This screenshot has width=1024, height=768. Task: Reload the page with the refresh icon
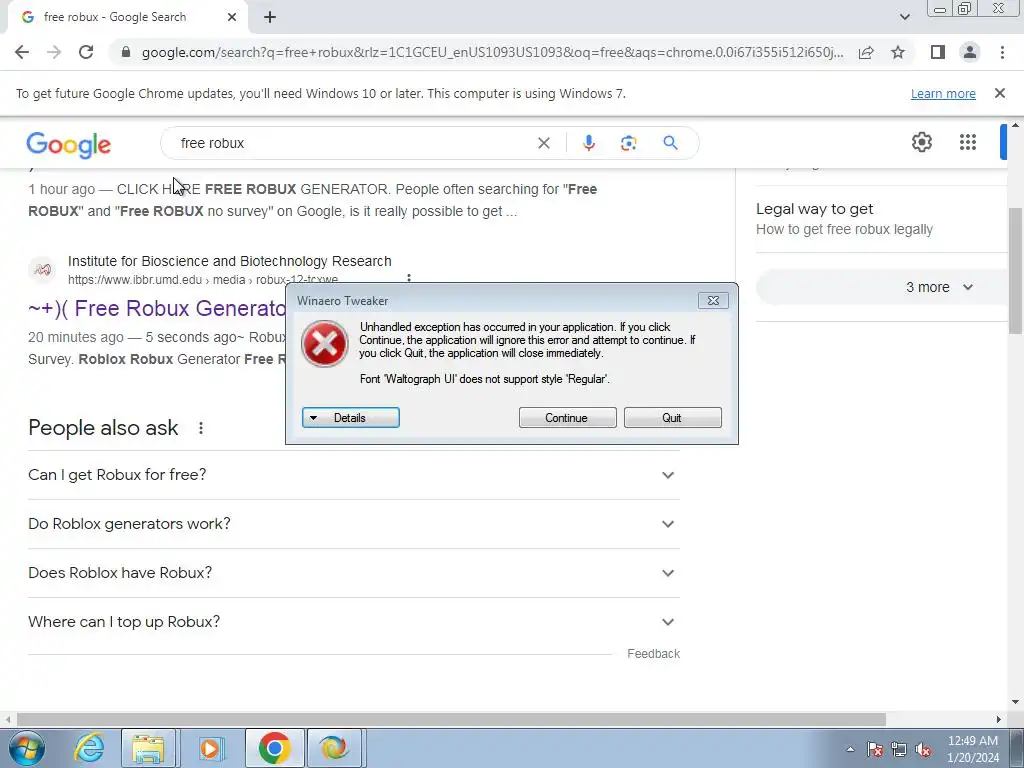pyautogui.click(x=86, y=52)
